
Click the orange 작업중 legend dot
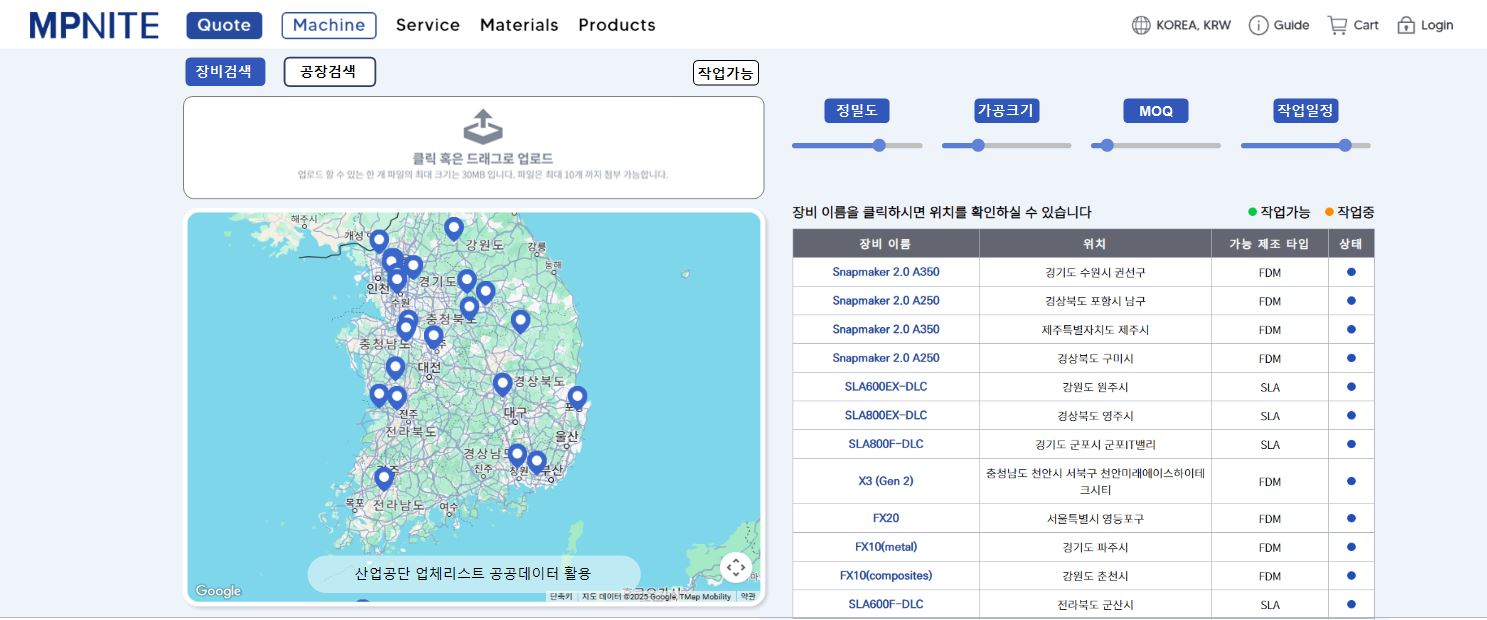(1329, 212)
